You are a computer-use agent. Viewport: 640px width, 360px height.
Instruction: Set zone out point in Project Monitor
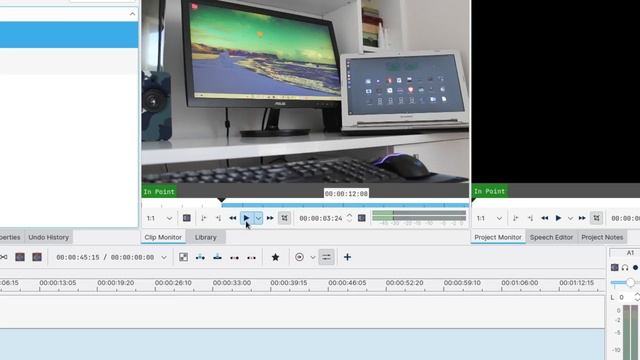(x=530, y=218)
